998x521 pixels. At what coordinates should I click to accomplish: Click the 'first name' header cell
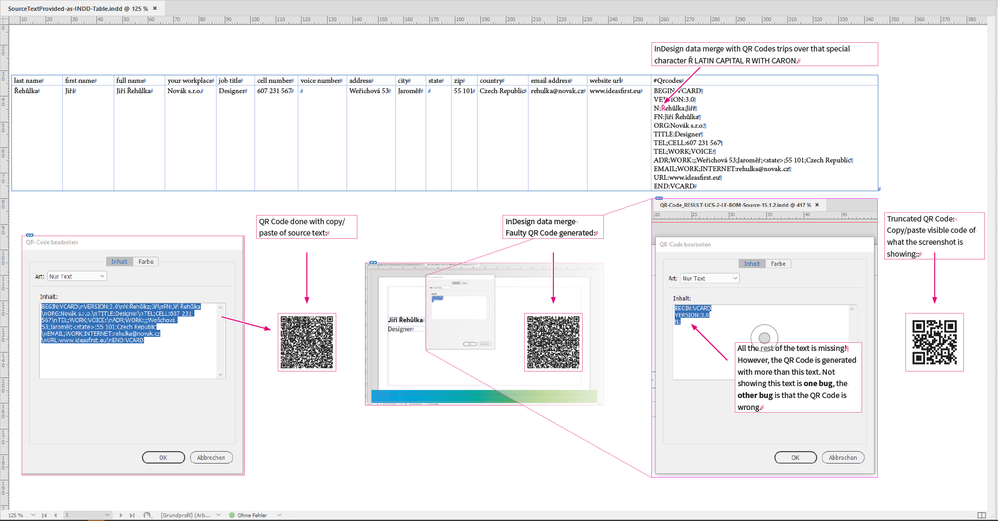click(88, 81)
